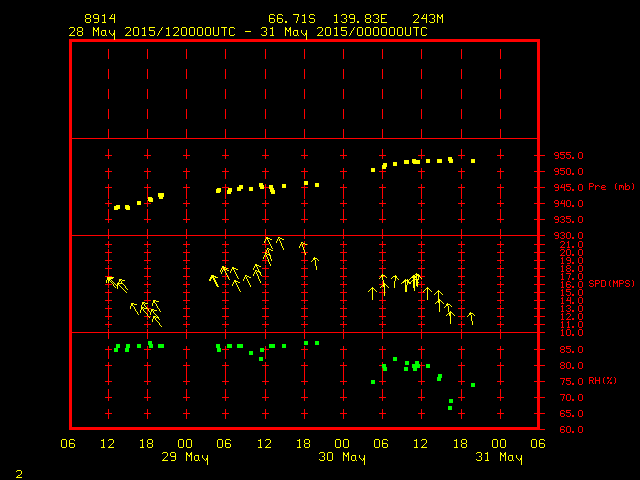The width and height of the screenshot is (640, 480).
Task: Click the 11.0 wind speed tick label
Action: coord(571,325)
